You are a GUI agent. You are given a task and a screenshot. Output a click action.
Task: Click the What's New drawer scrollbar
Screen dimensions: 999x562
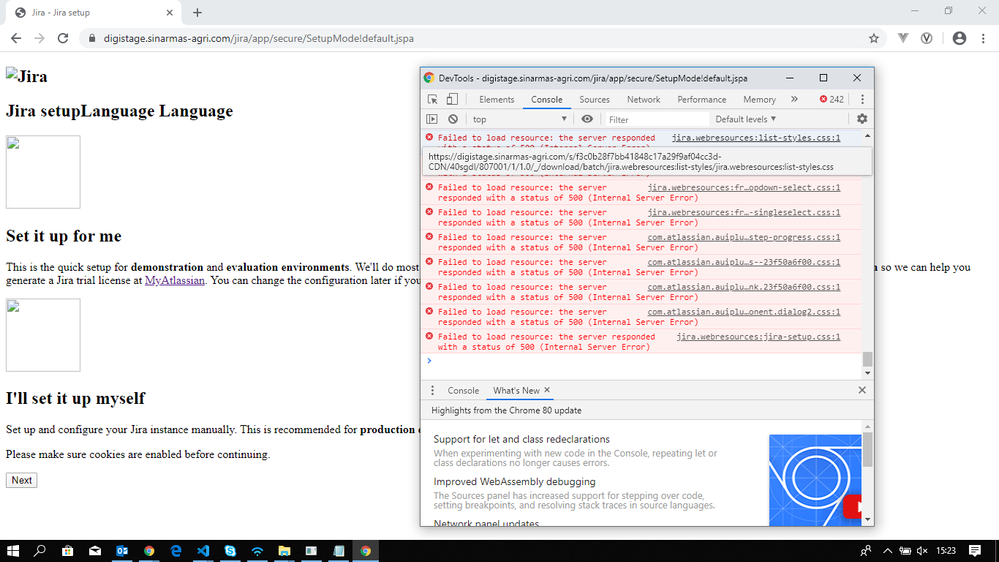click(867, 449)
